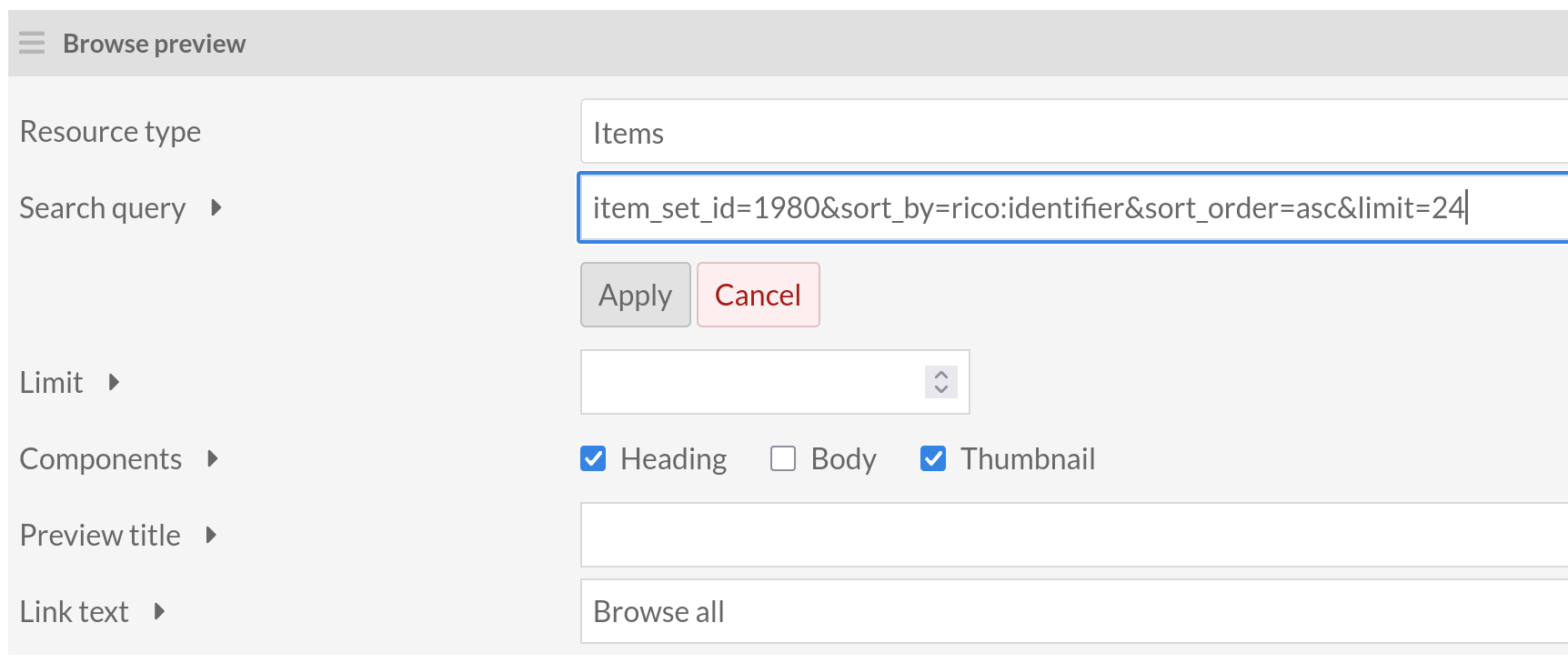Screen dimensions: 1568x663
Task: Expand the Link text info arrow
Action: coord(159,611)
